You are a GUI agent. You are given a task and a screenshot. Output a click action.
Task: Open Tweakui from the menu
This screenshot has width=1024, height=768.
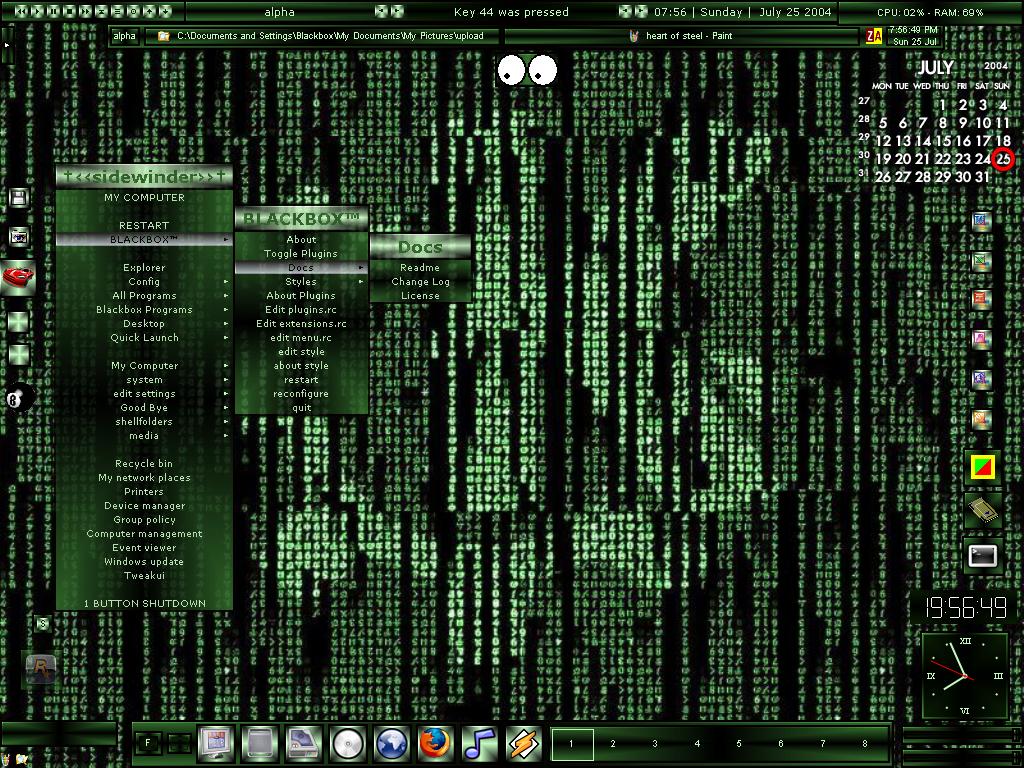pos(144,576)
